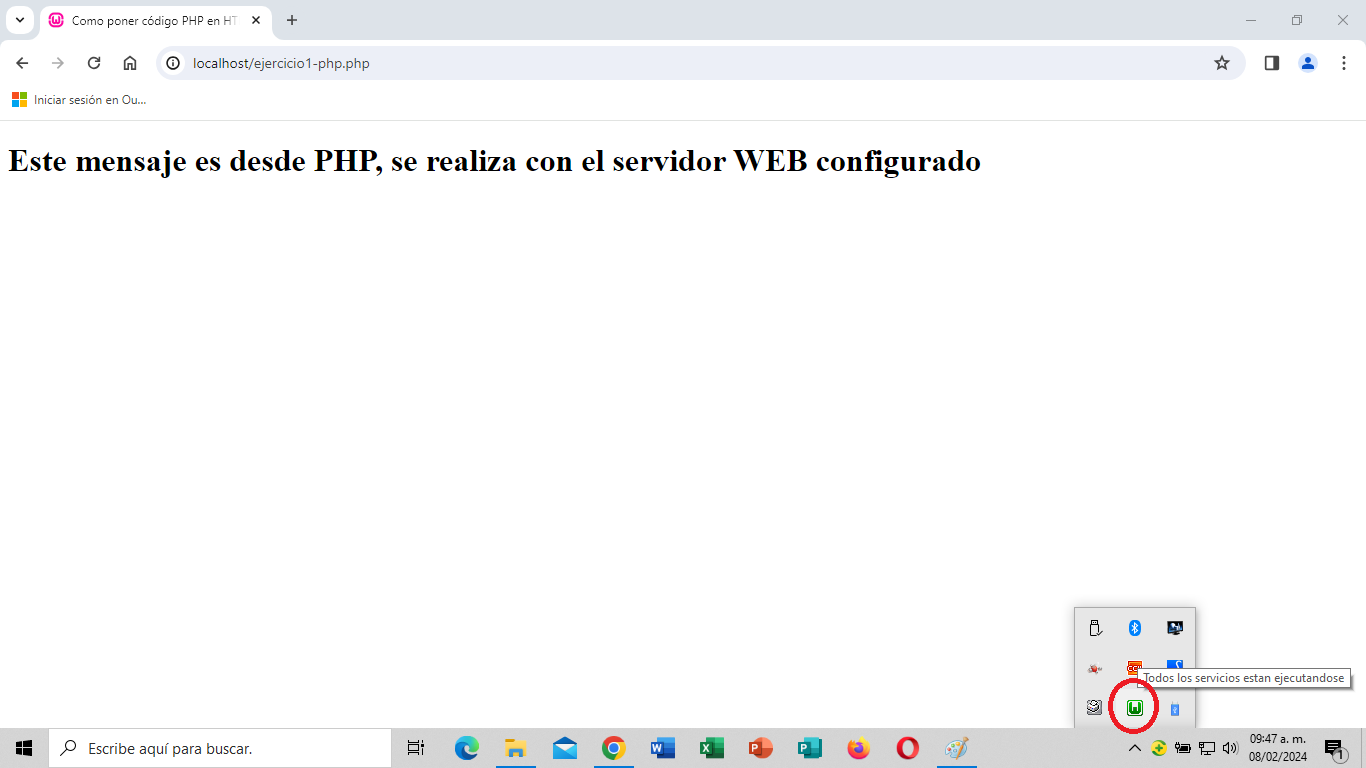Open the Bluetooth tray icon
Screen dimensions: 1366x768
[x=1135, y=628]
